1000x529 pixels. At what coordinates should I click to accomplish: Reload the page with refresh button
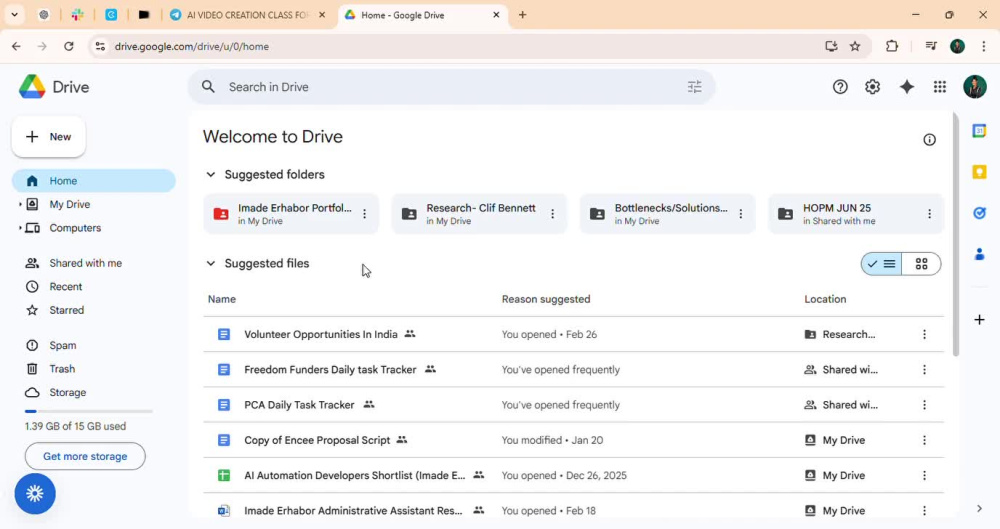pos(69,46)
